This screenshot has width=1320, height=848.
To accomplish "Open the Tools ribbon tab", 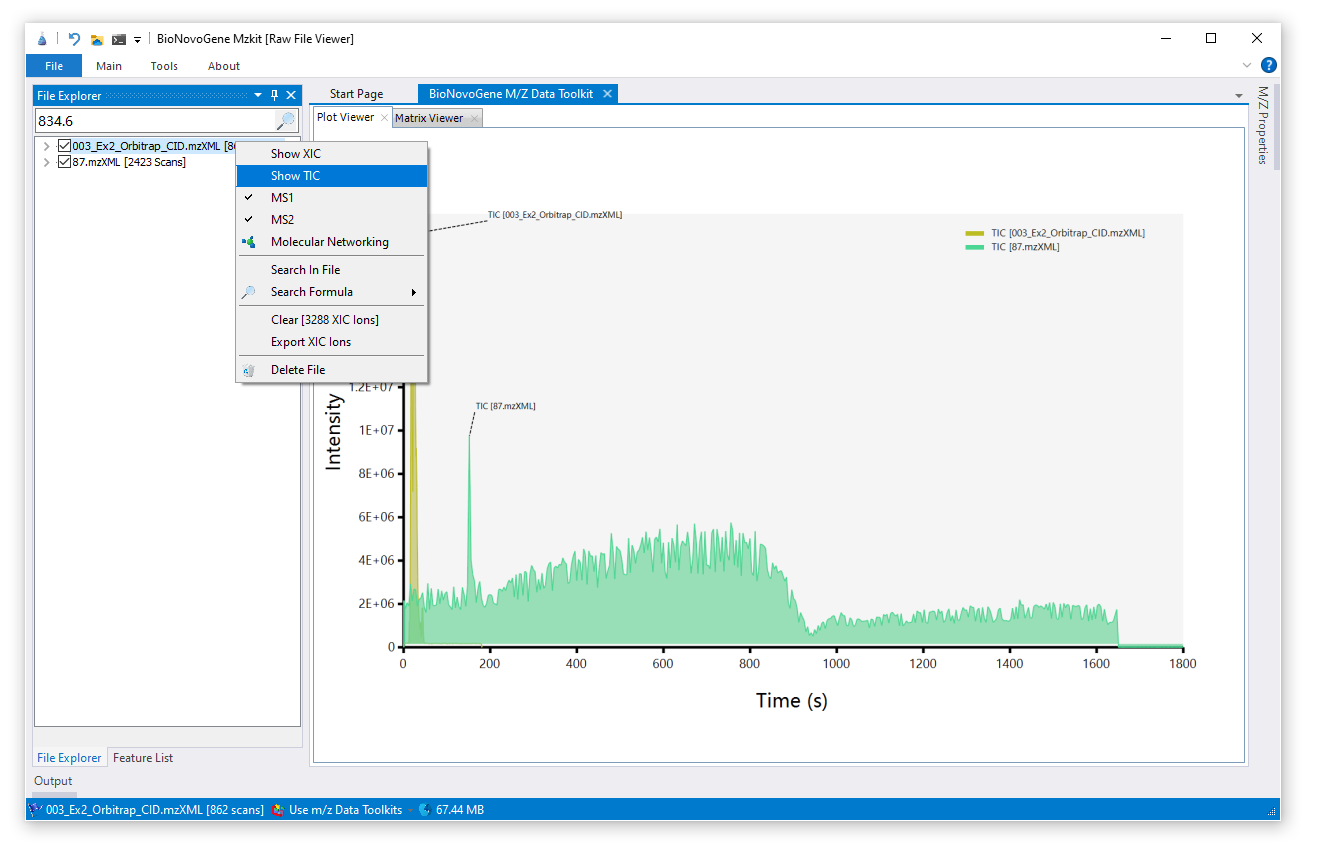I will pos(164,66).
